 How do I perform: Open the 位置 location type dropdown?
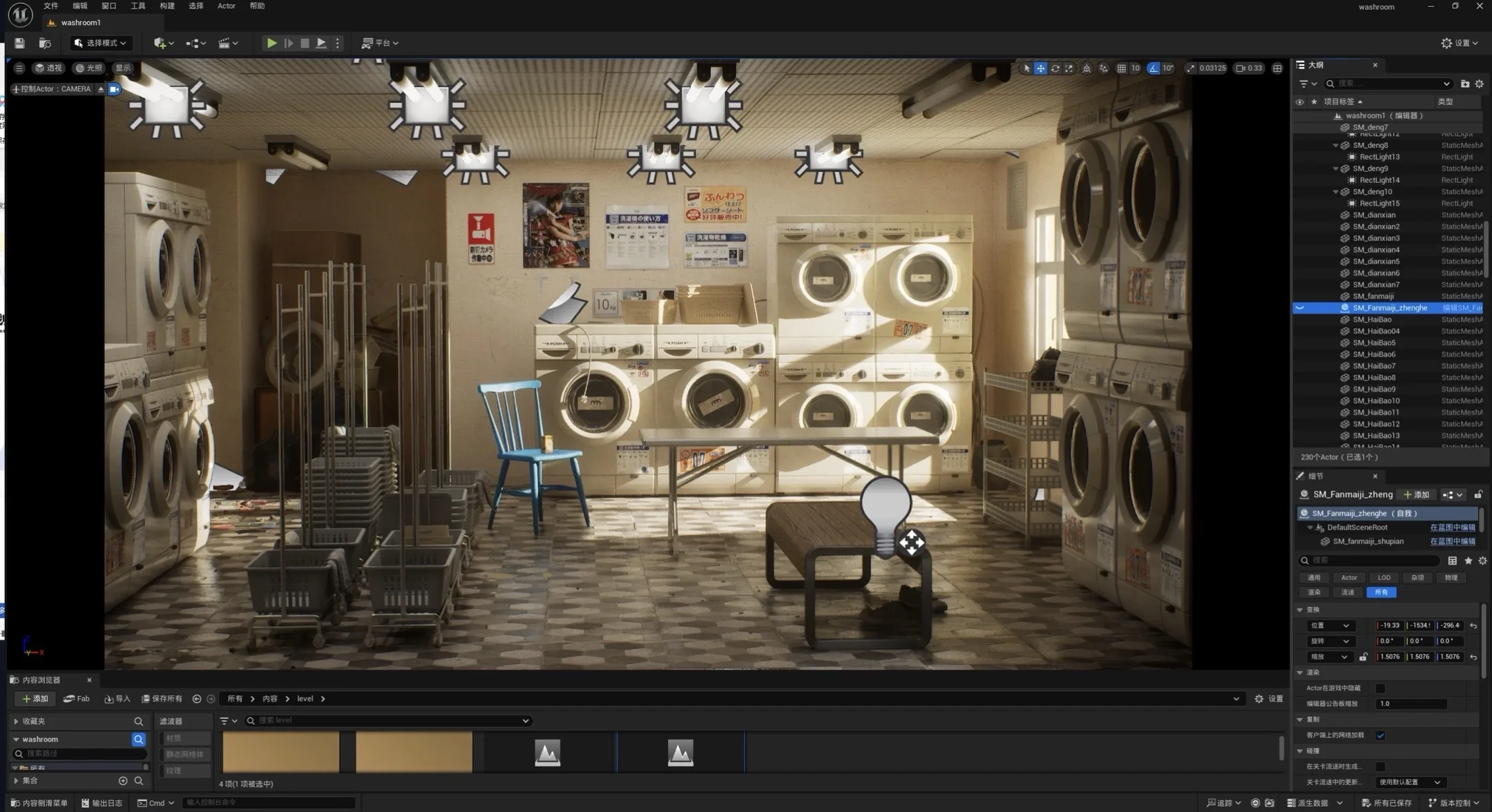click(x=1330, y=626)
